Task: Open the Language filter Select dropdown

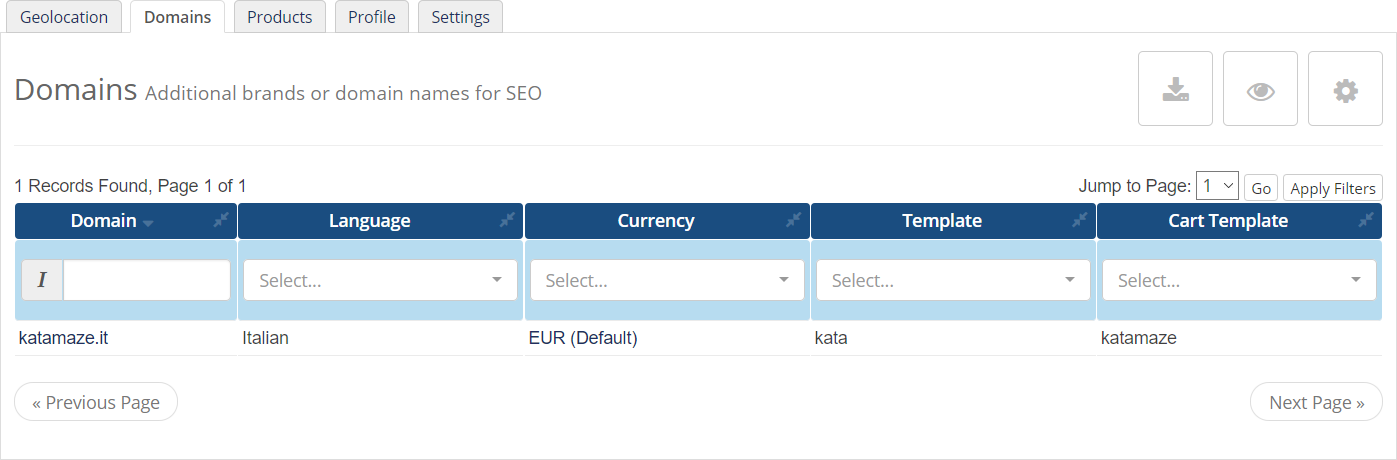Action: click(380, 280)
